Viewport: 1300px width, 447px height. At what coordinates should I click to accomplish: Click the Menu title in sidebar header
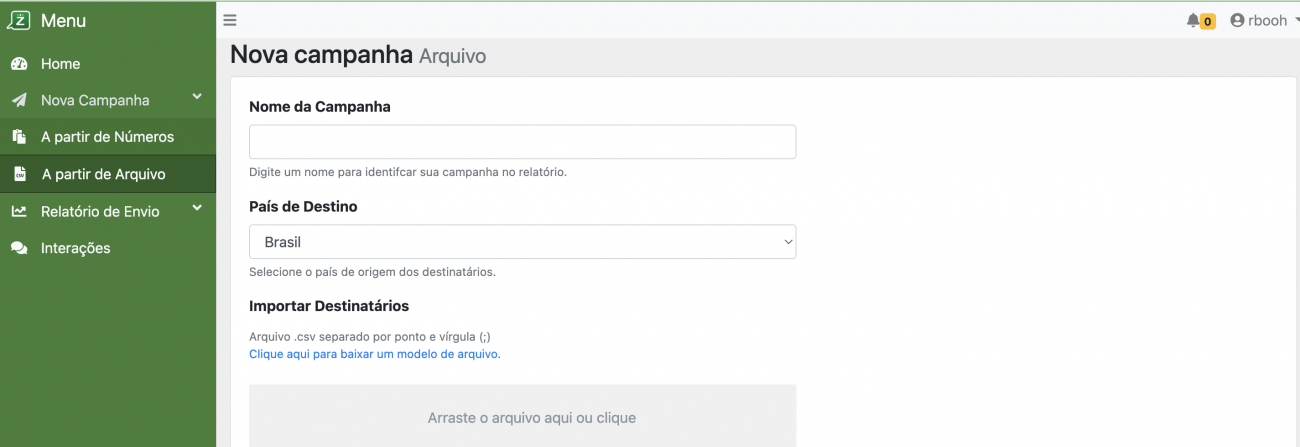tap(63, 21)
